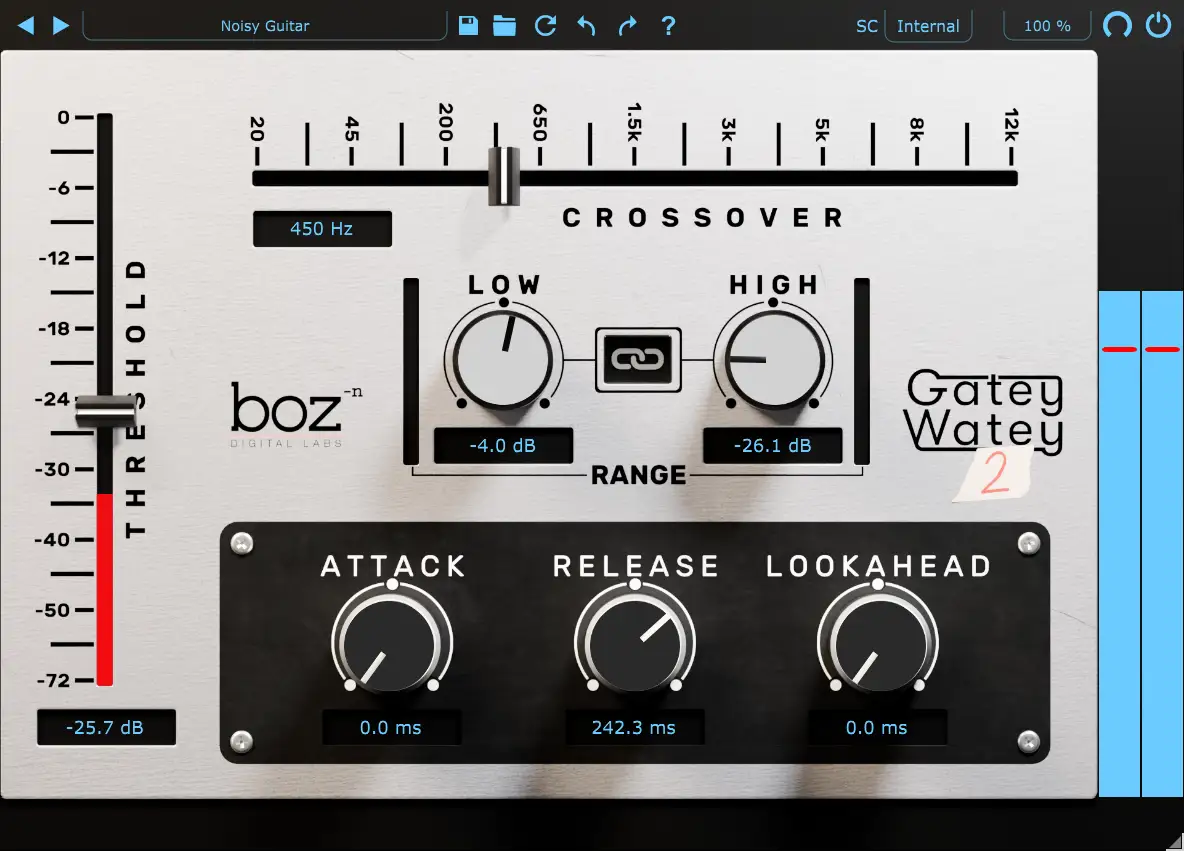Screen dimensions: 1184x851
Task: Click the 450 Hz crossover value field
Action: tap(322, 229)
